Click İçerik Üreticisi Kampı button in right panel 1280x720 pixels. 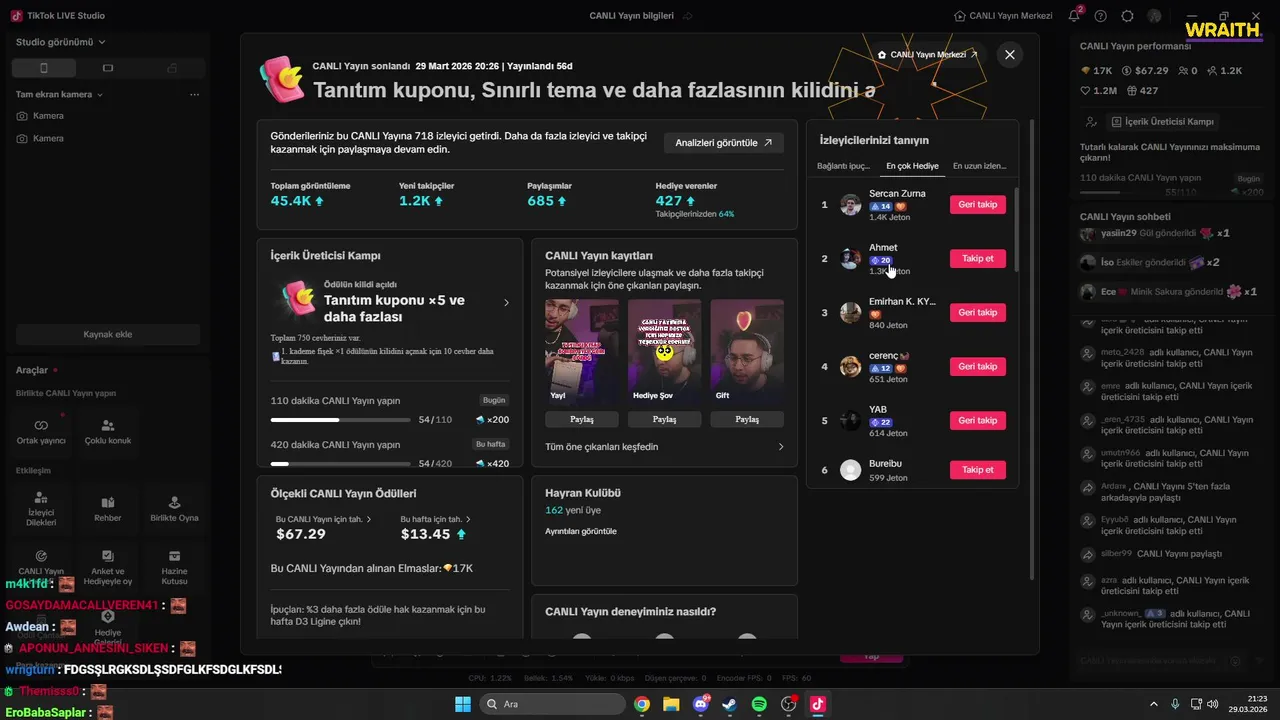point(1164,121)
